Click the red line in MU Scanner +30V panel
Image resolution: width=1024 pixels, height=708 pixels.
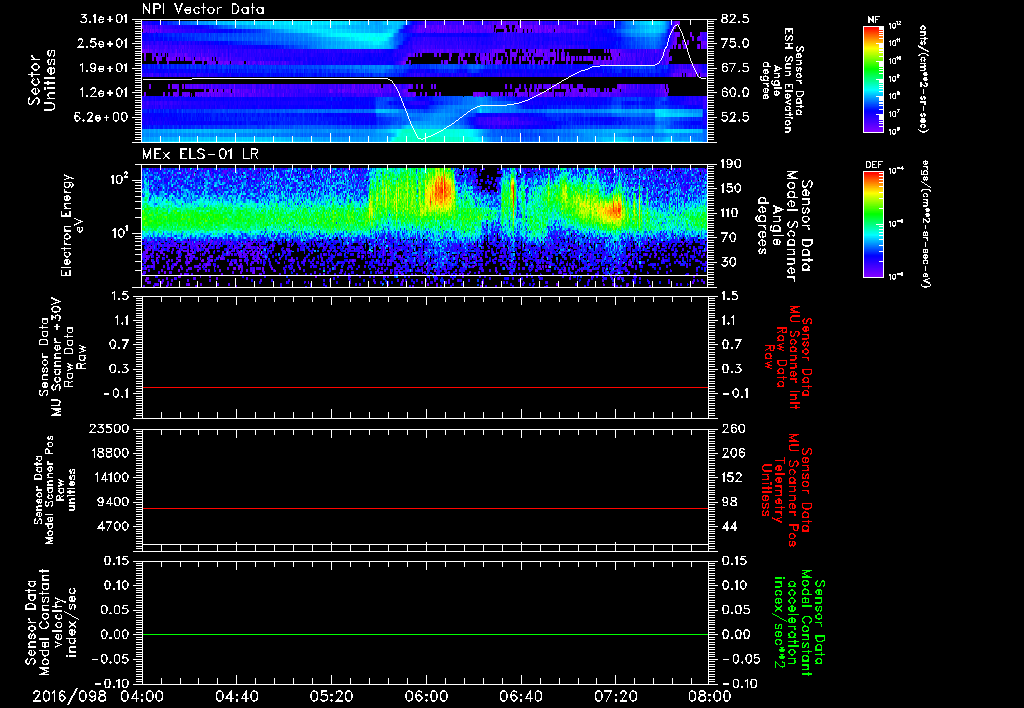pos(424,387)
